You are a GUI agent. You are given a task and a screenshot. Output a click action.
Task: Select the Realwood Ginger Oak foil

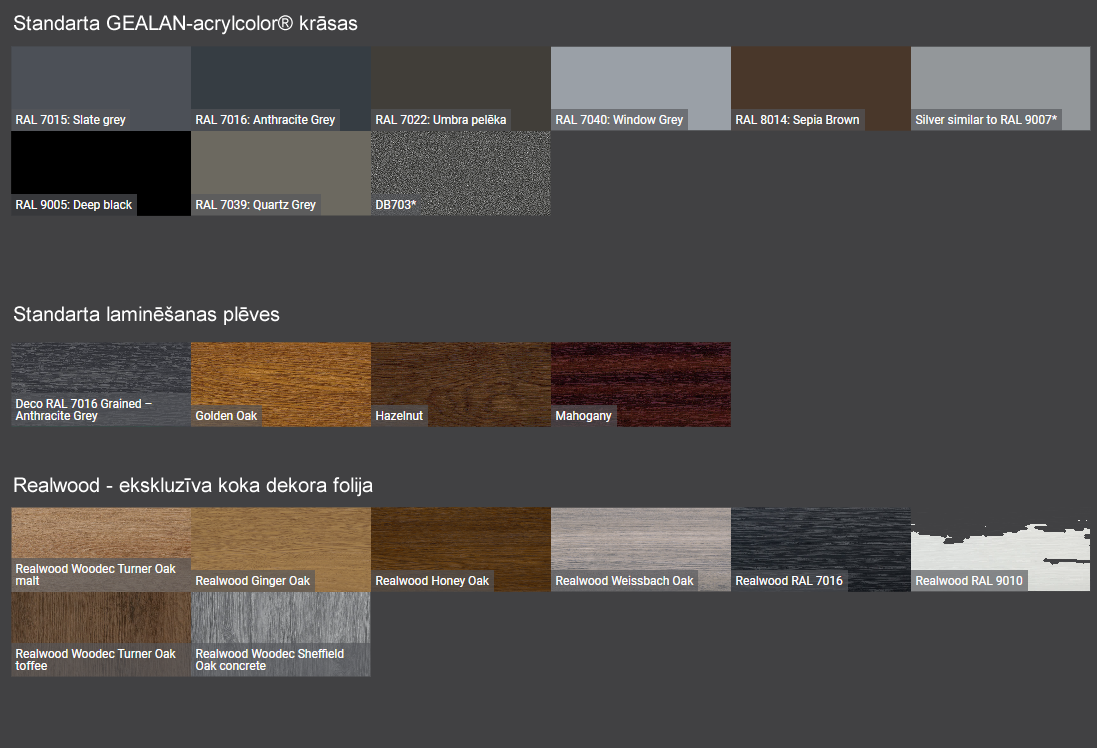point(281,549)
